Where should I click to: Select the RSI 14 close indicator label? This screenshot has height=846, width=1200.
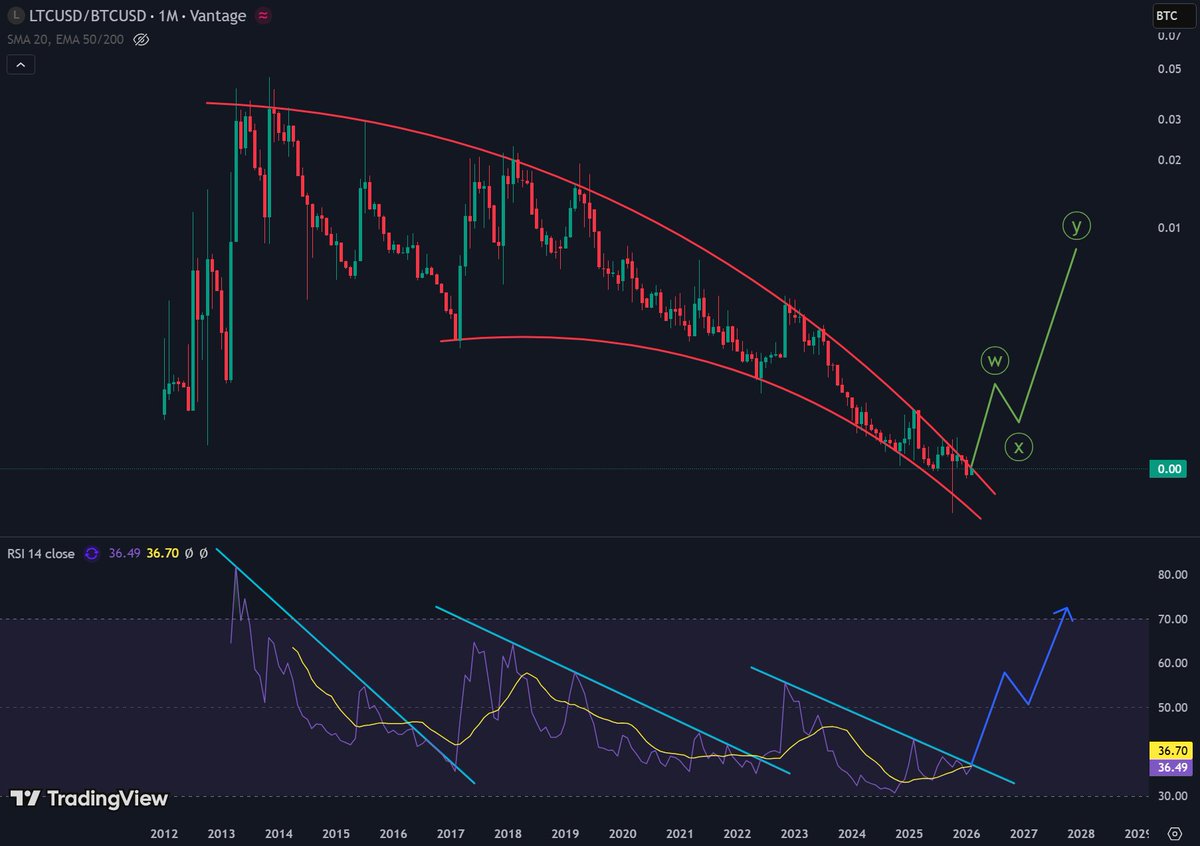pyautogui.click(x=41, y=553)
